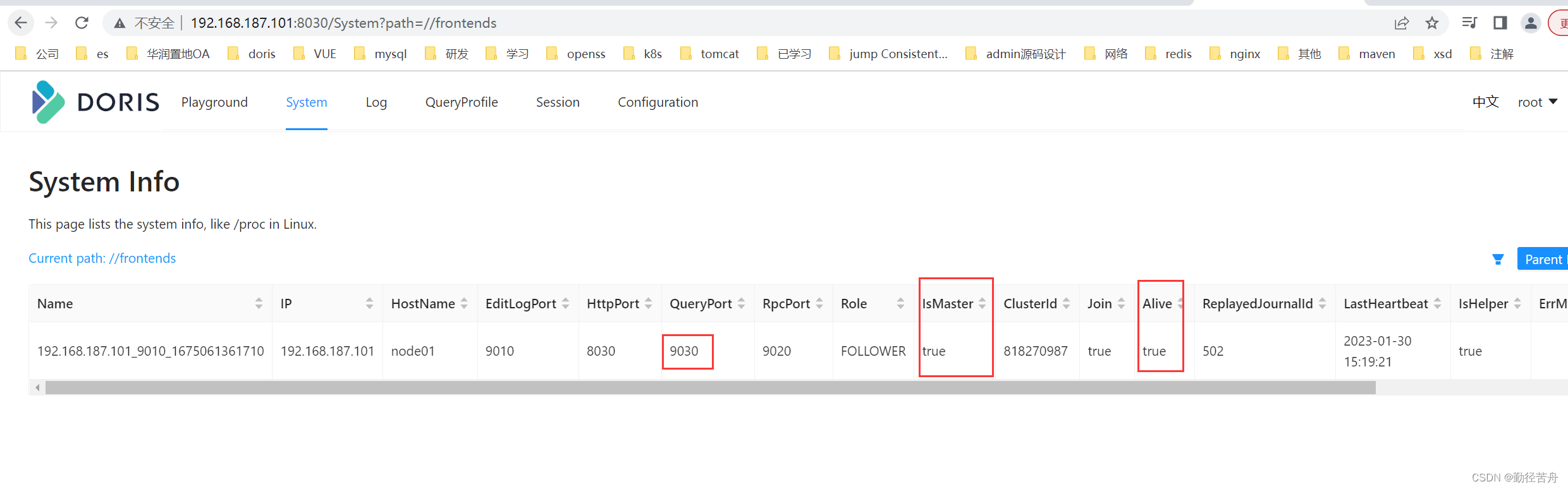1568x489 pixels.
Task: Click the scrollbar left arrow
Action: [x=37, y=387]
